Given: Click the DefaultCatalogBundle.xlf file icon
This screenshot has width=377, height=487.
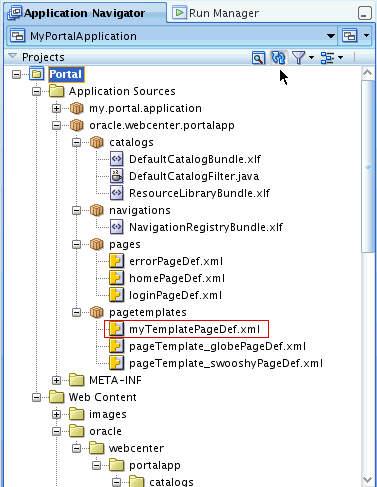Looking at the screenshot, I should coord(116,159).
